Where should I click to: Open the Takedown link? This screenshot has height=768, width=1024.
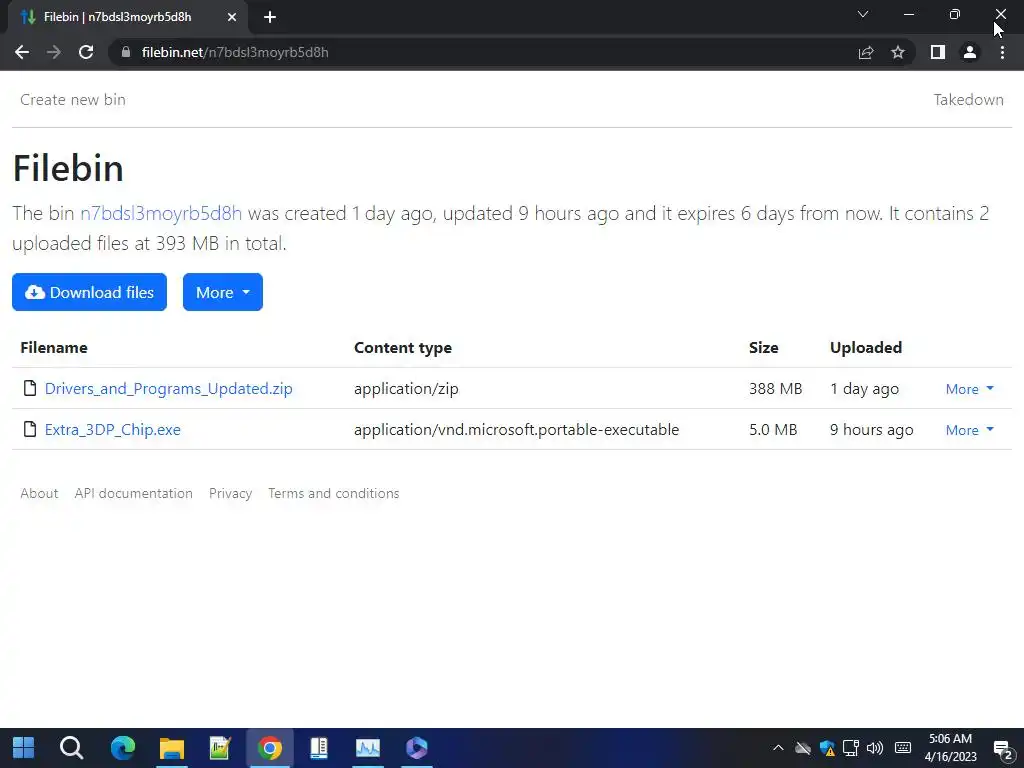[x=968, y=99]
